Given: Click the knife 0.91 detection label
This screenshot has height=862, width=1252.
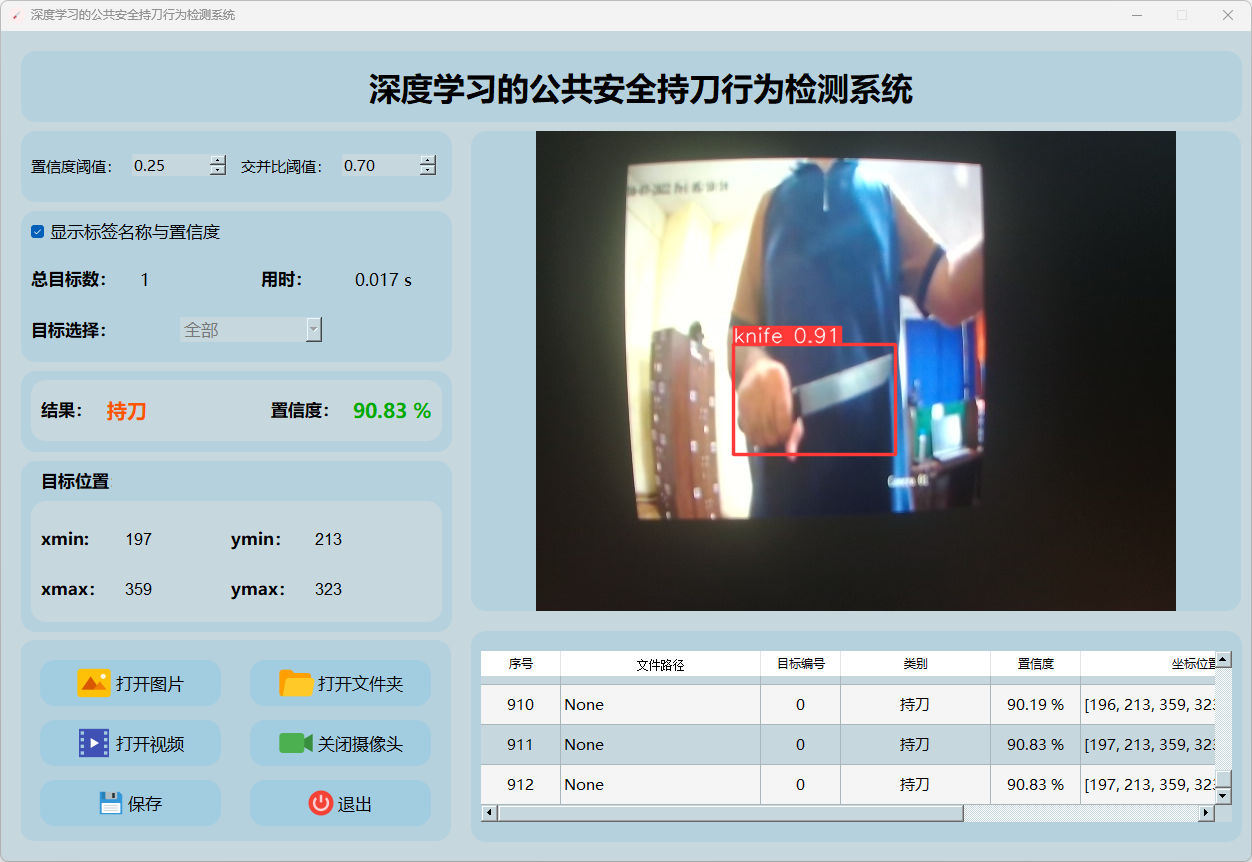Looking at the screenshot, I should tap(787, 336).
